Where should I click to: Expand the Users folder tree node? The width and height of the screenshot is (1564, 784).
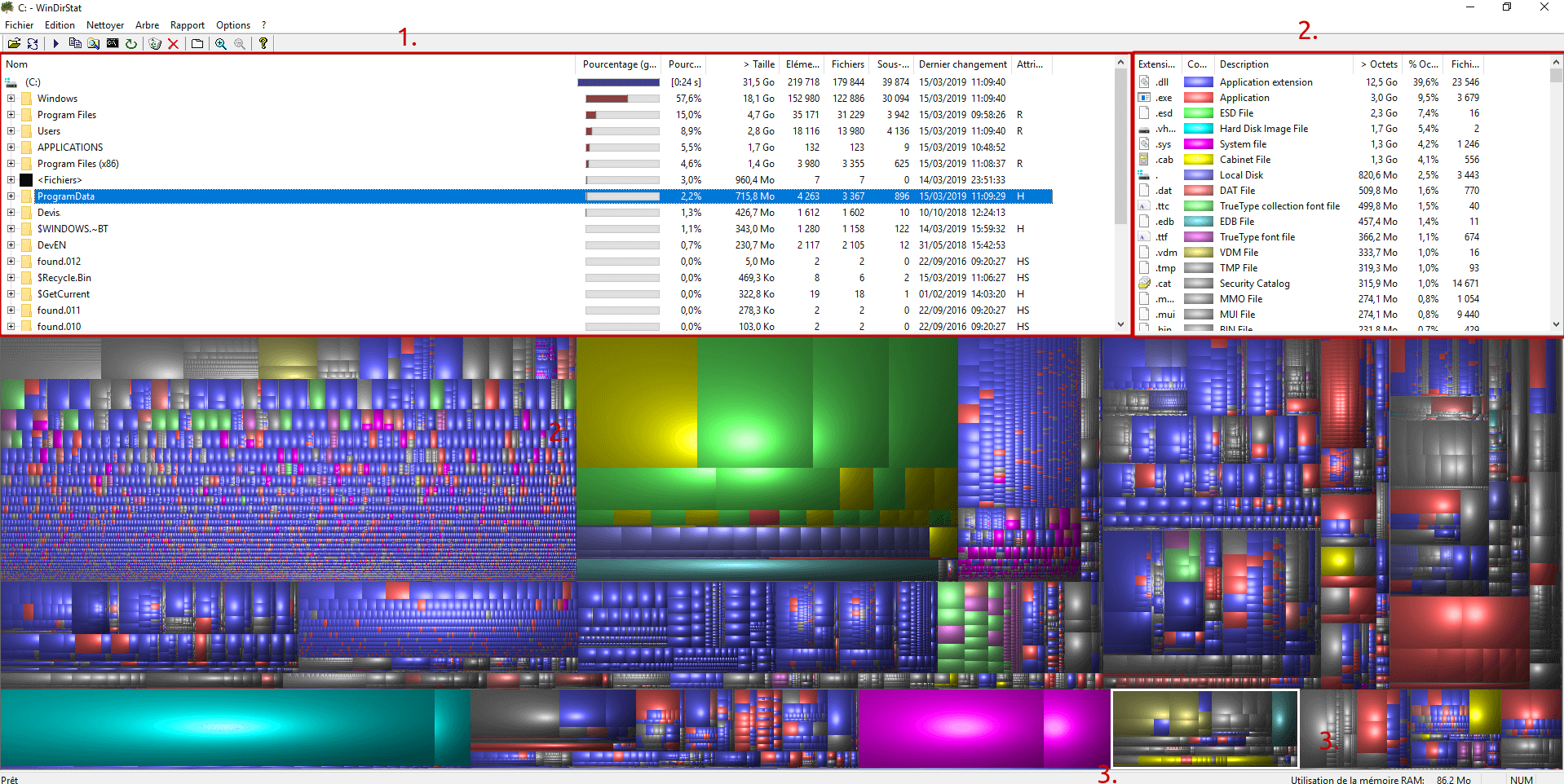11,131
